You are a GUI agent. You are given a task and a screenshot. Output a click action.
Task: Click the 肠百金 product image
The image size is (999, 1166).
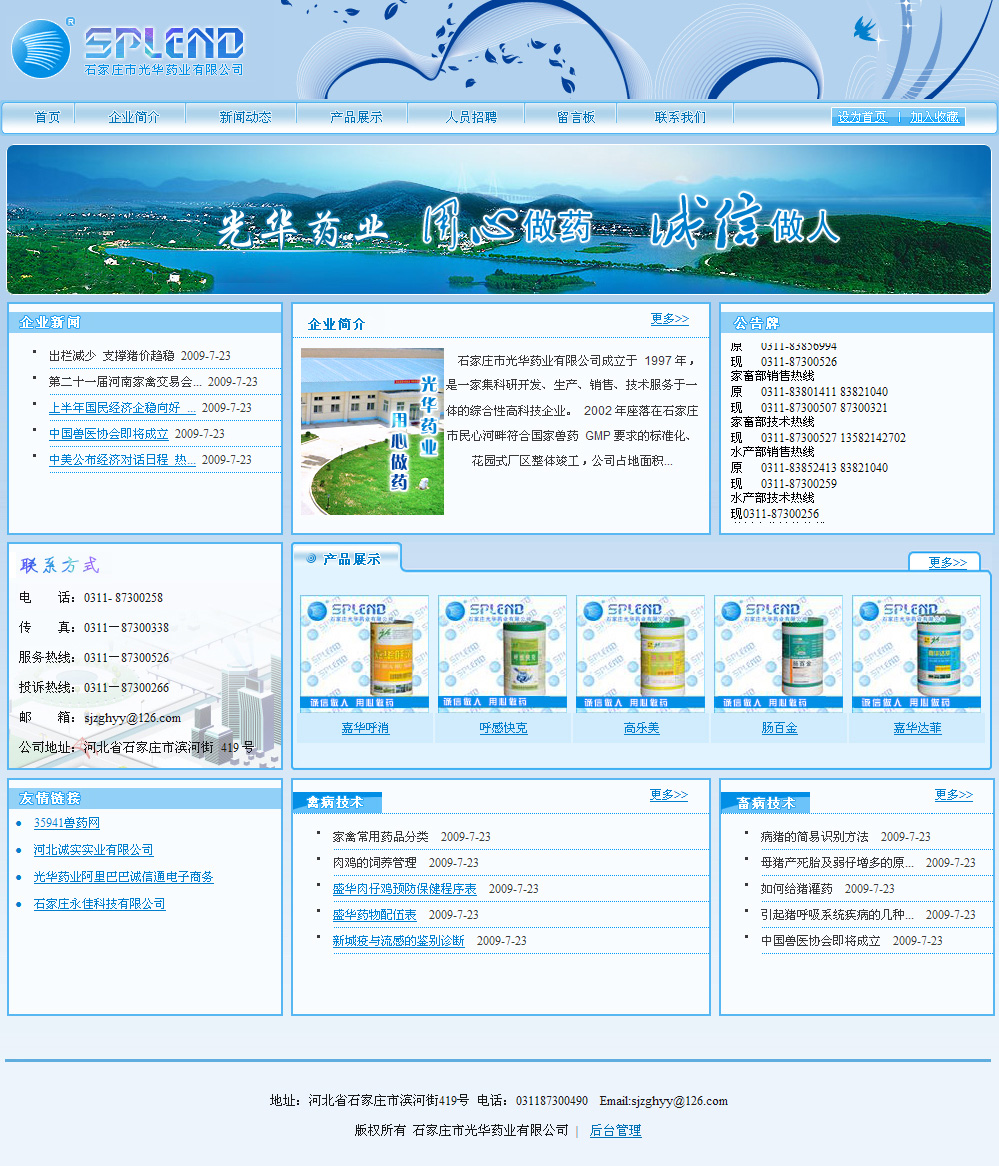pyautogui.click(x=778, y=652)
